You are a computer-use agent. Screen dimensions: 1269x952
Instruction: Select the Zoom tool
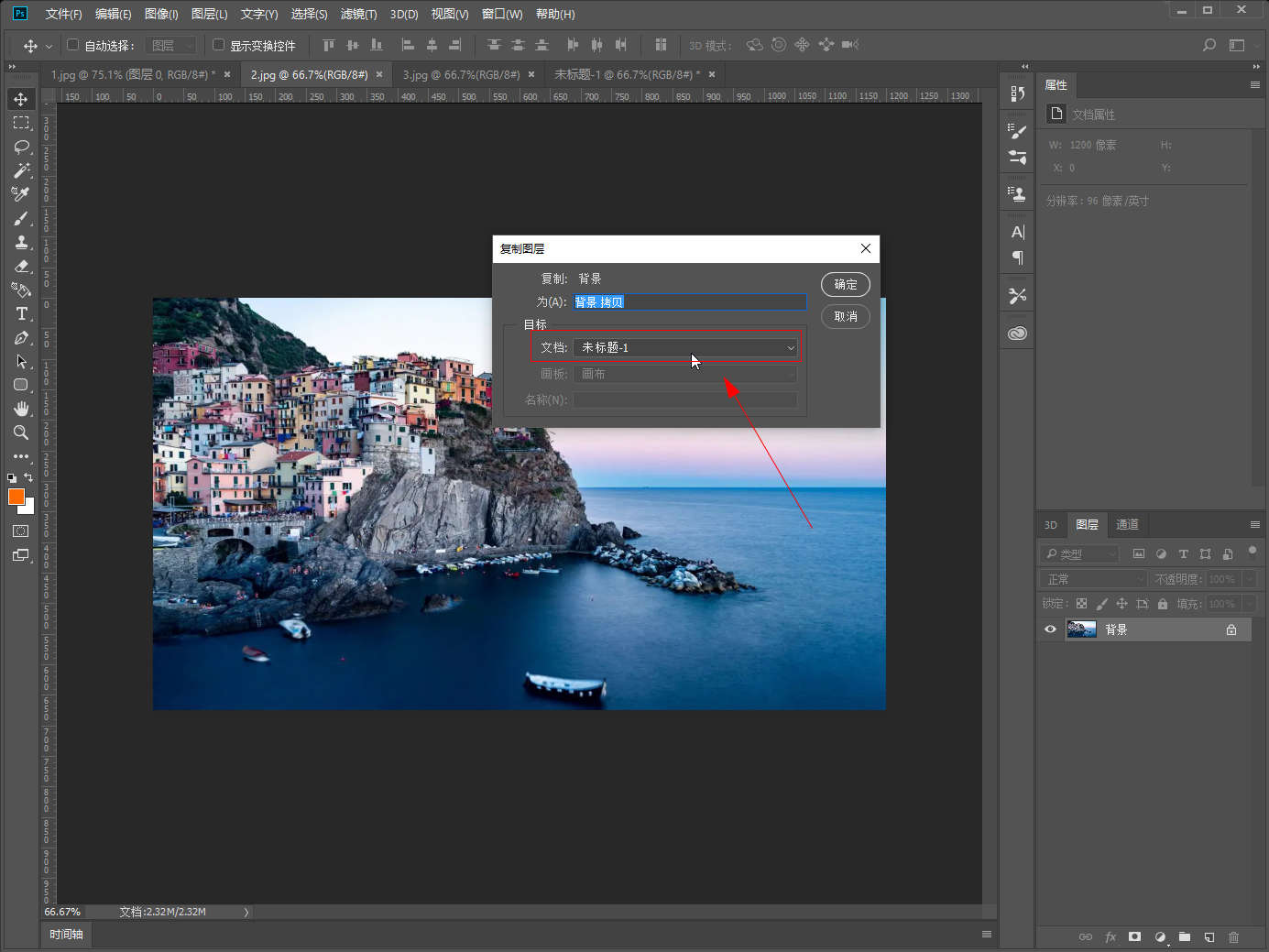pos(21,432)
